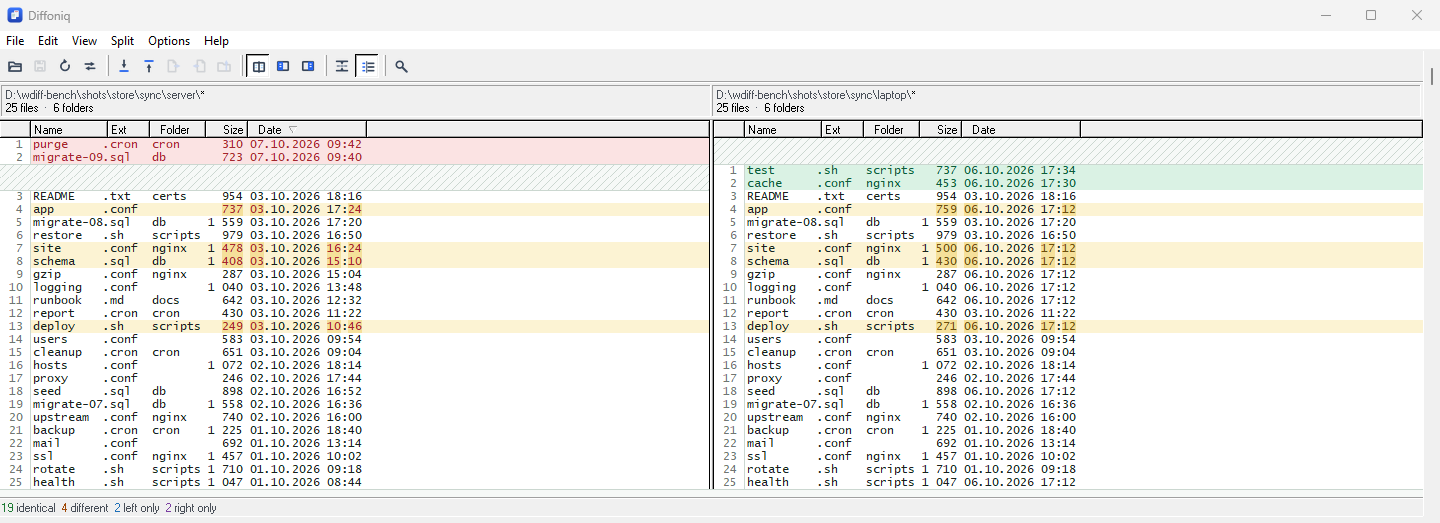
Task: Open the View menu
Action: point(85,41)
